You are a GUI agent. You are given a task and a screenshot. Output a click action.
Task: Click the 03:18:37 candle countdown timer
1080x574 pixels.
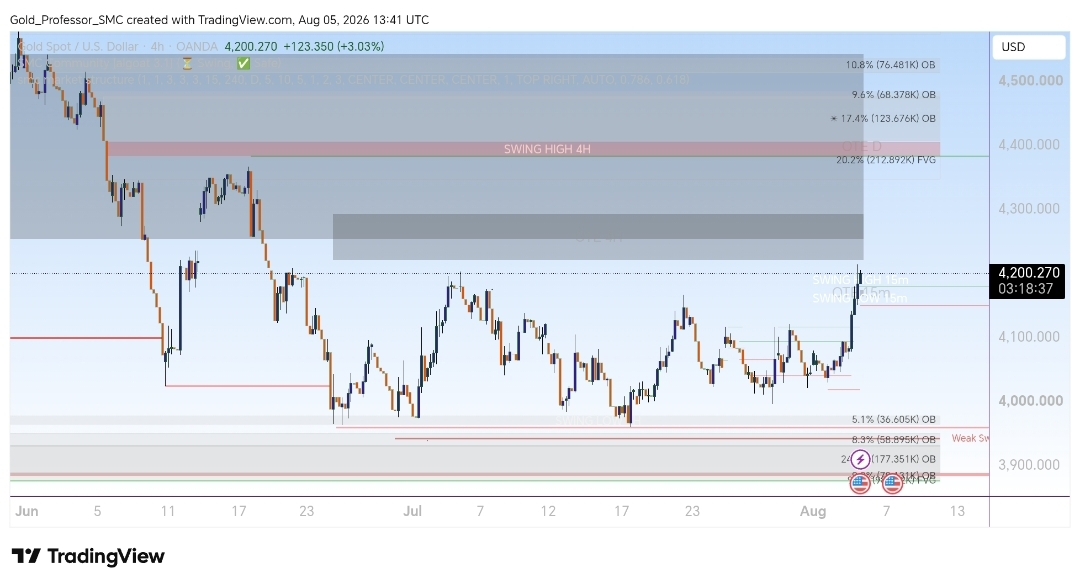(1026, 289)
